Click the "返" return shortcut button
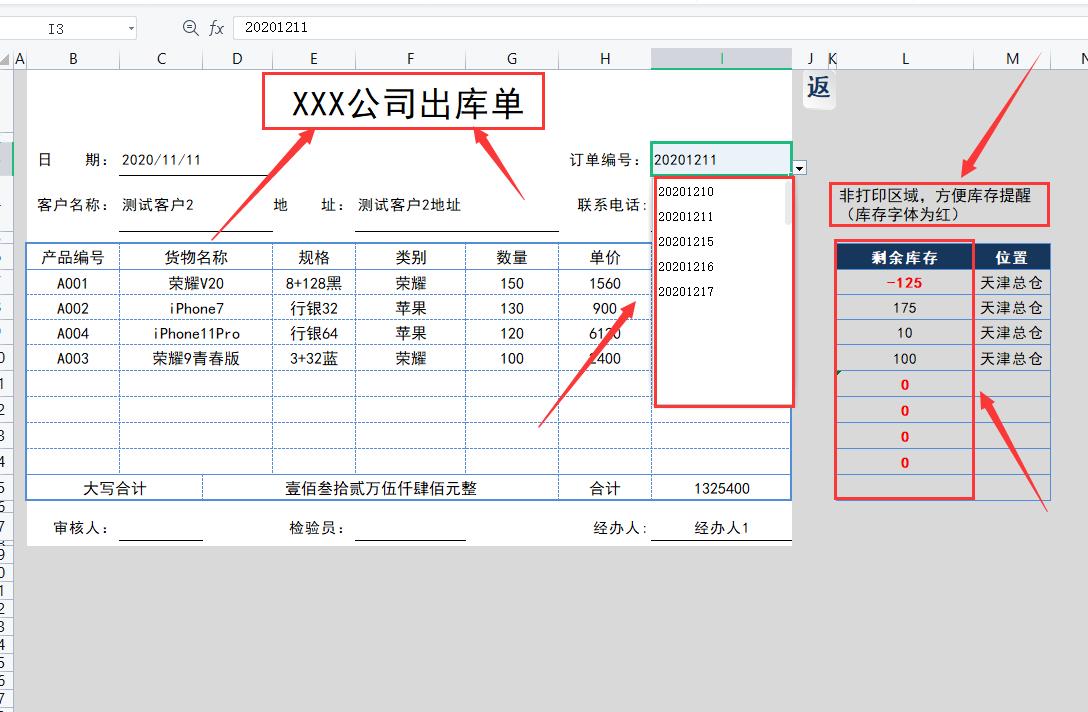Screen dimensions: 1088x712 [817, 90]
